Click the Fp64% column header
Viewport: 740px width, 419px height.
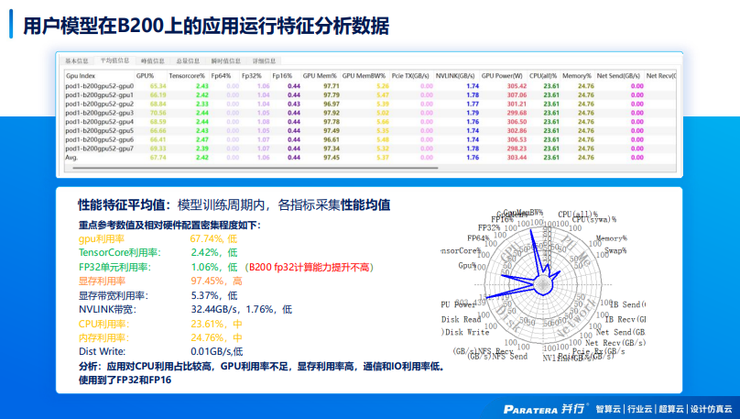pyautogui.click(x=221, y=75)
